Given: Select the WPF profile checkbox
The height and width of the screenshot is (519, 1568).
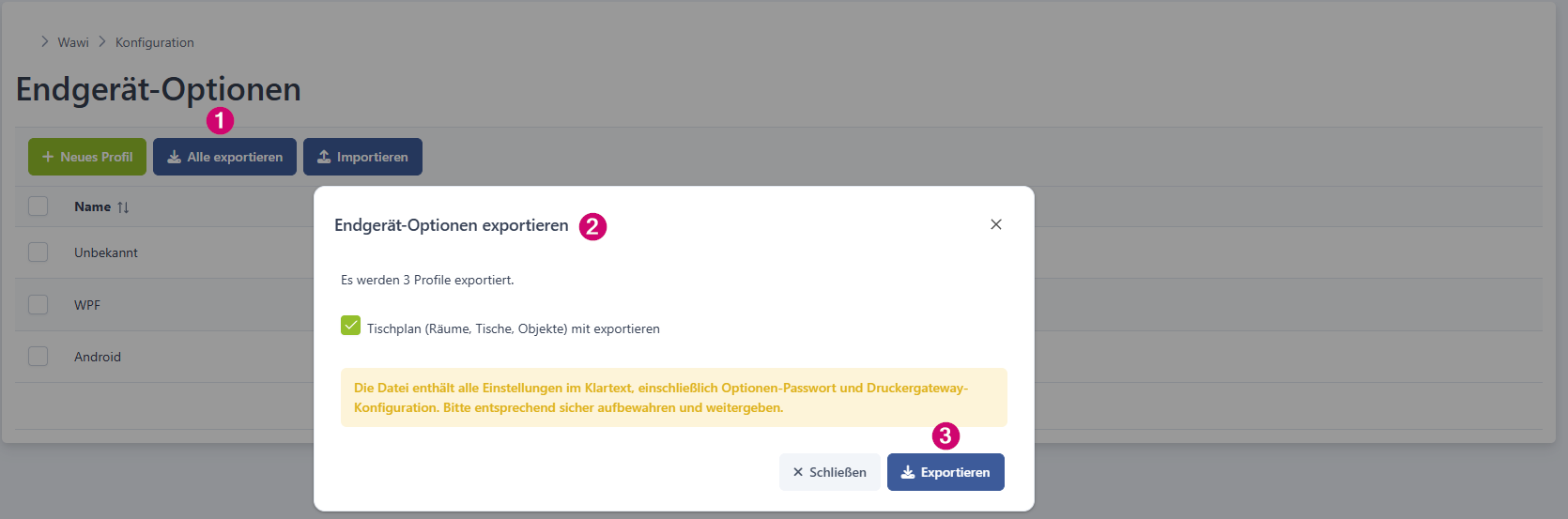Looking at the screenshot, I should 38,304.
